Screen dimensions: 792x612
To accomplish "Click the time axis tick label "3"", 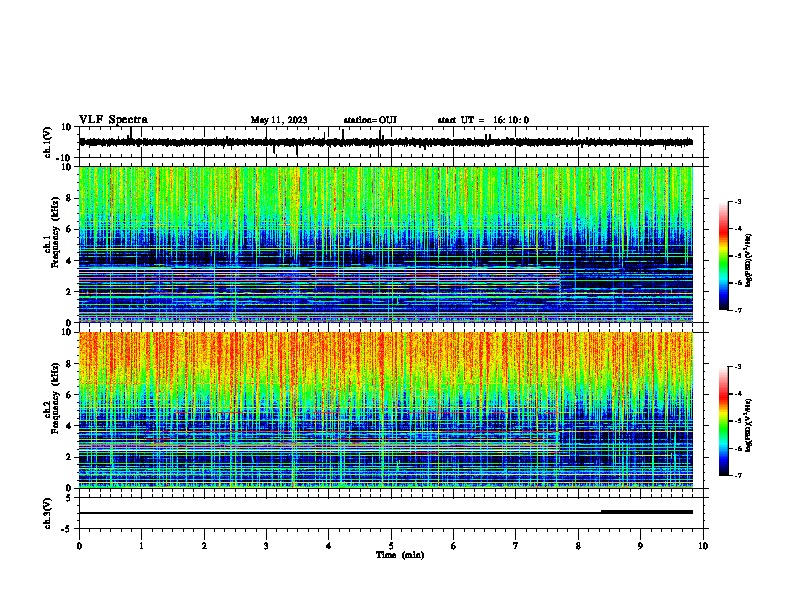I will [x=266, y=546].
